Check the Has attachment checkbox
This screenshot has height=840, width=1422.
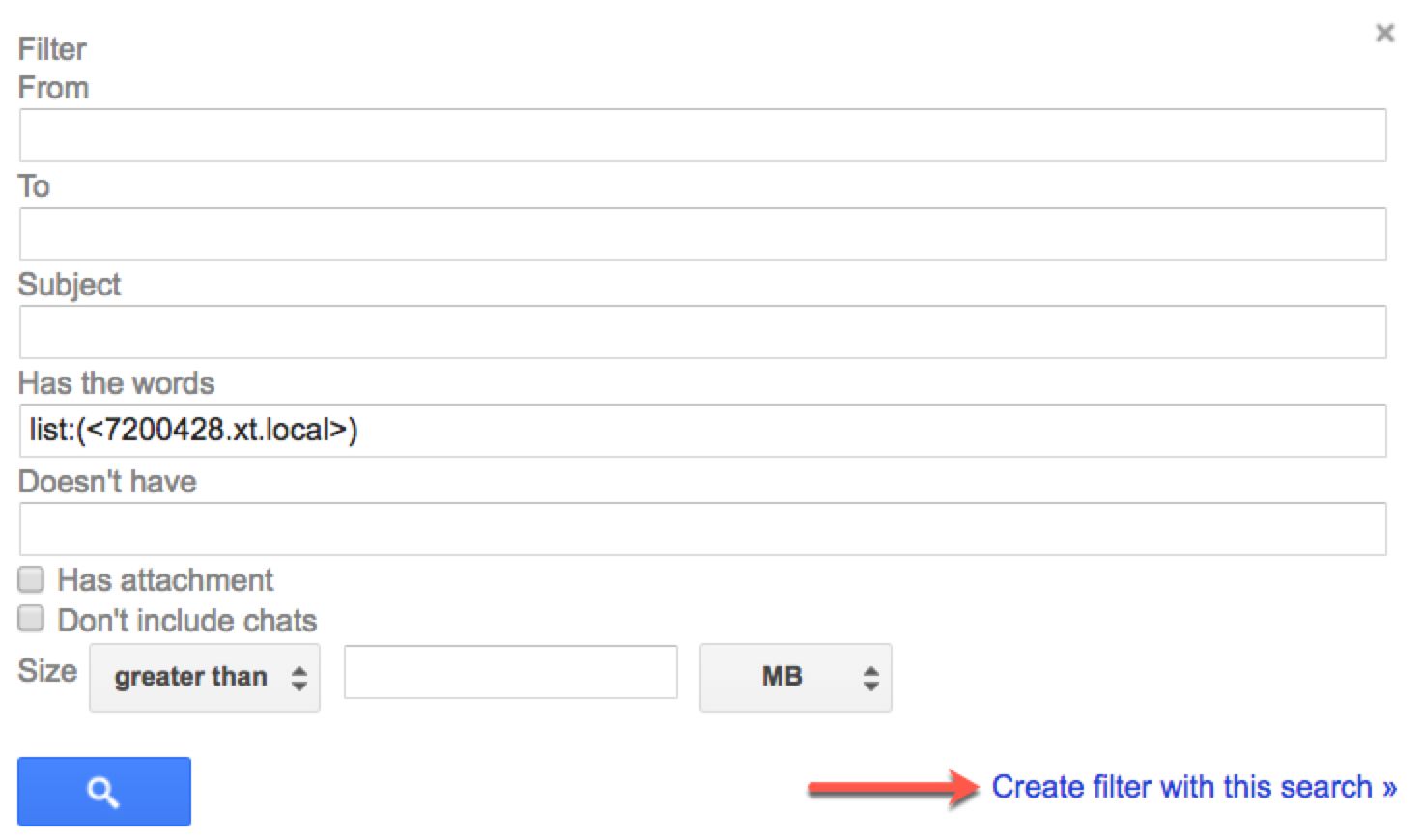point(32,579)
